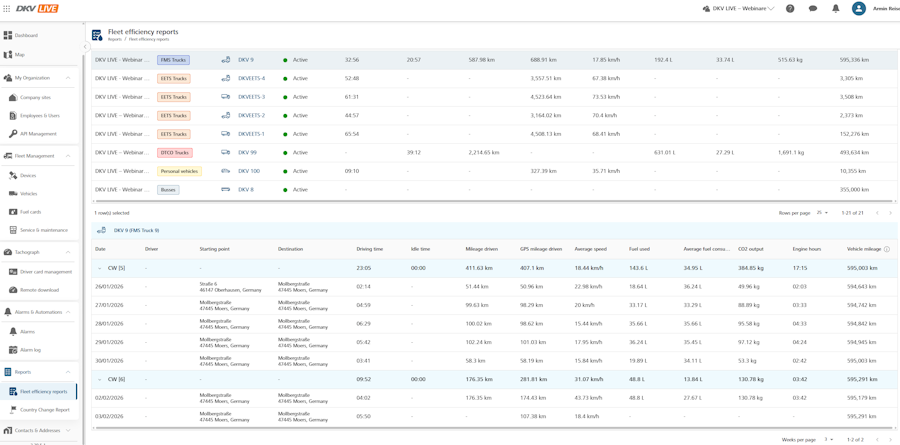Open the help question mark icon

point(790,9)
